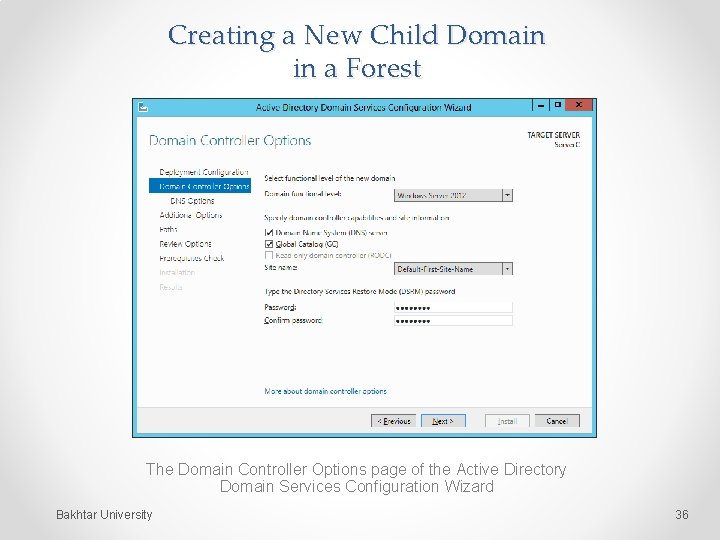Select Additional Options step
The image size is (720, 540).
[x=191, y=215]
